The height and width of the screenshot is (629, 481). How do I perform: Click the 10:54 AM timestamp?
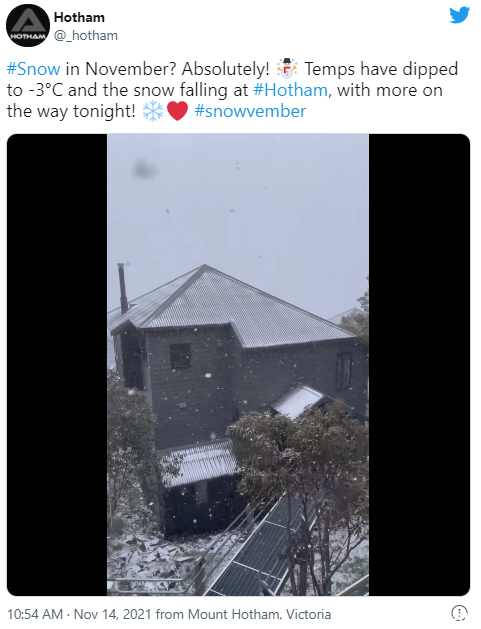[x=35, y=614]
